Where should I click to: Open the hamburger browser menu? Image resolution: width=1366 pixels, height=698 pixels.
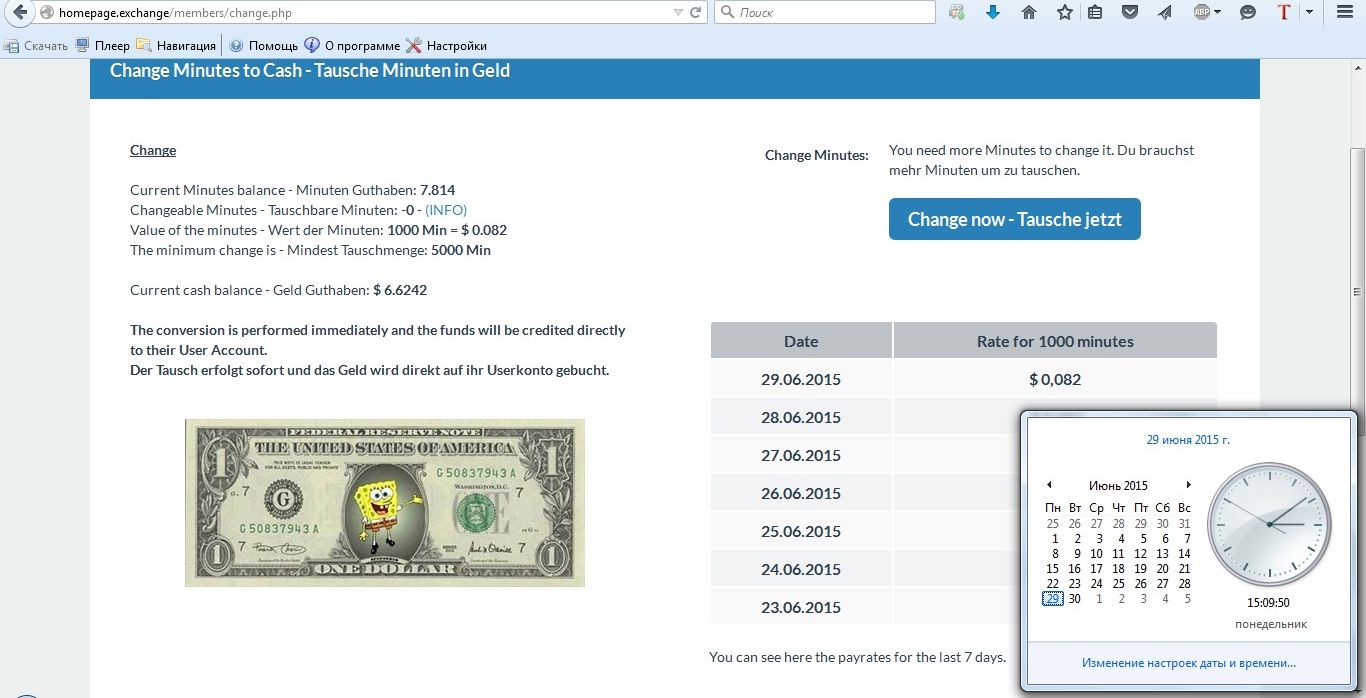1343,13
